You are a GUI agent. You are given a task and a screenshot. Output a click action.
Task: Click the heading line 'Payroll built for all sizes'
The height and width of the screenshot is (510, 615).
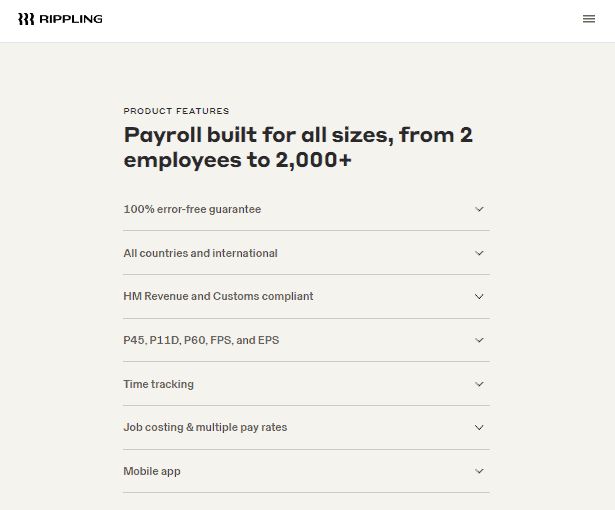(259, 135)
